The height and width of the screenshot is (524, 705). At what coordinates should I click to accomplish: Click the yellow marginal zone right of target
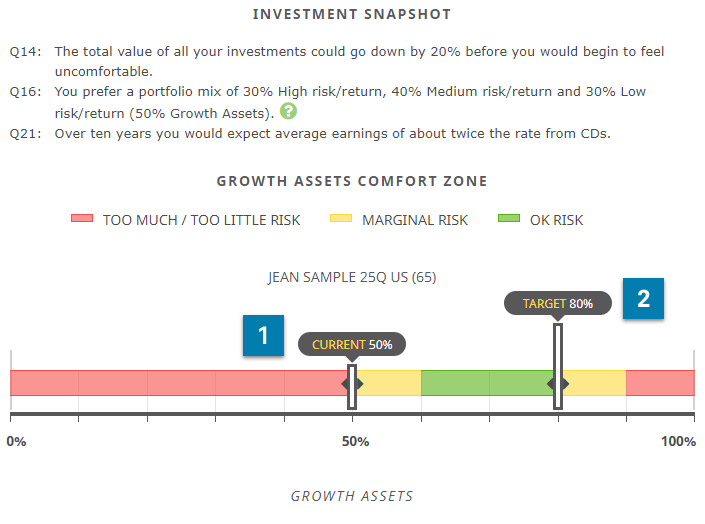pyautogui.click(x=594, y=383)
